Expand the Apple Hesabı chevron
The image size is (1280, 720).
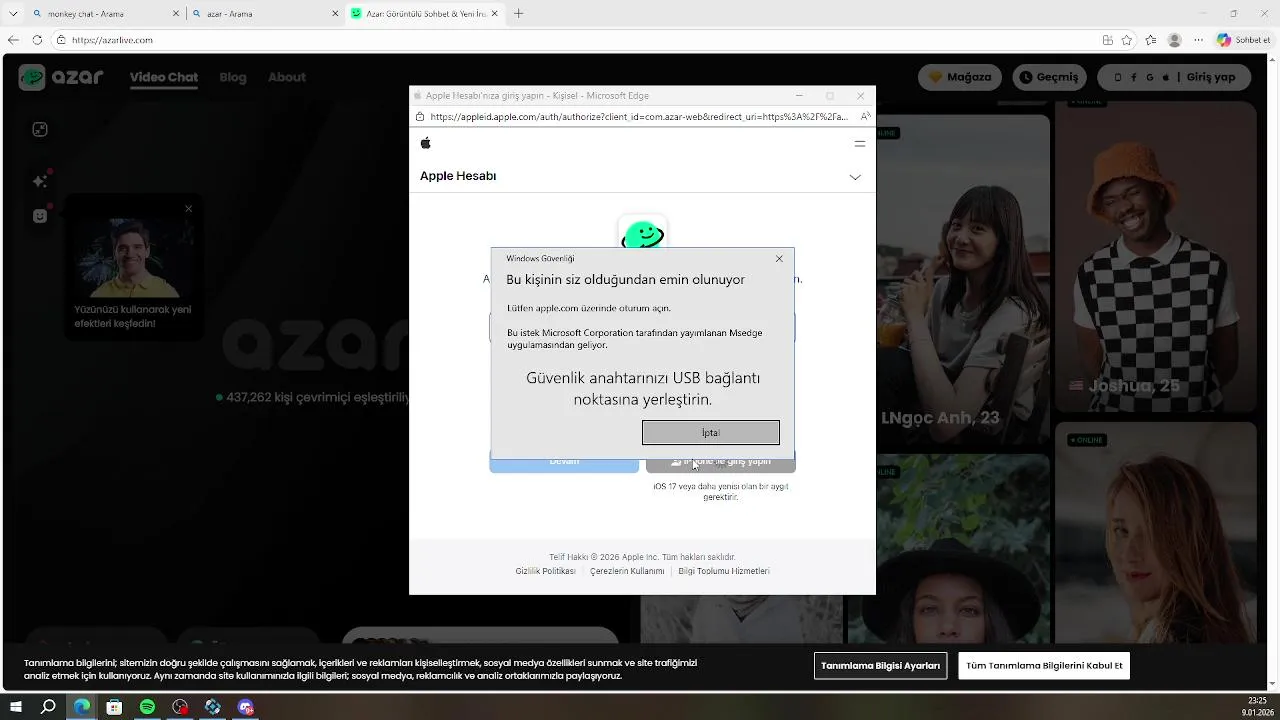click(855, 177)
